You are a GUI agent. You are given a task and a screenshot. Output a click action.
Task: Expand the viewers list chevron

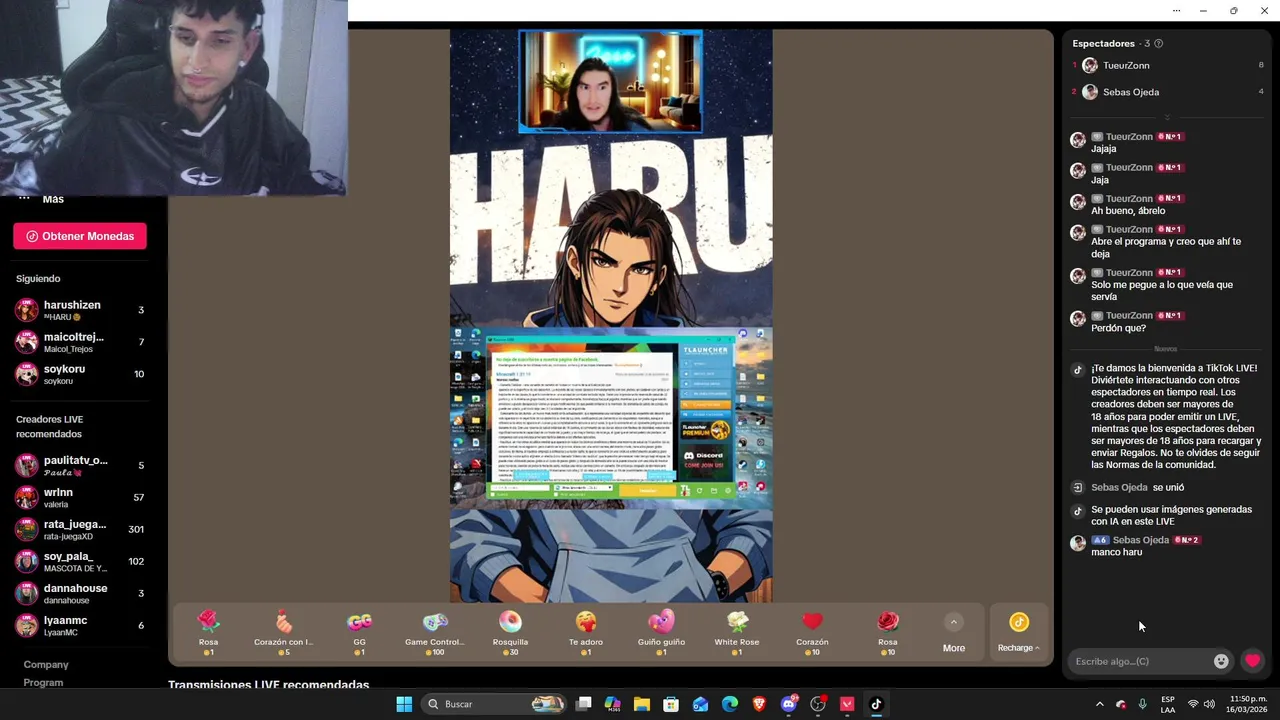coord(1167,117)
